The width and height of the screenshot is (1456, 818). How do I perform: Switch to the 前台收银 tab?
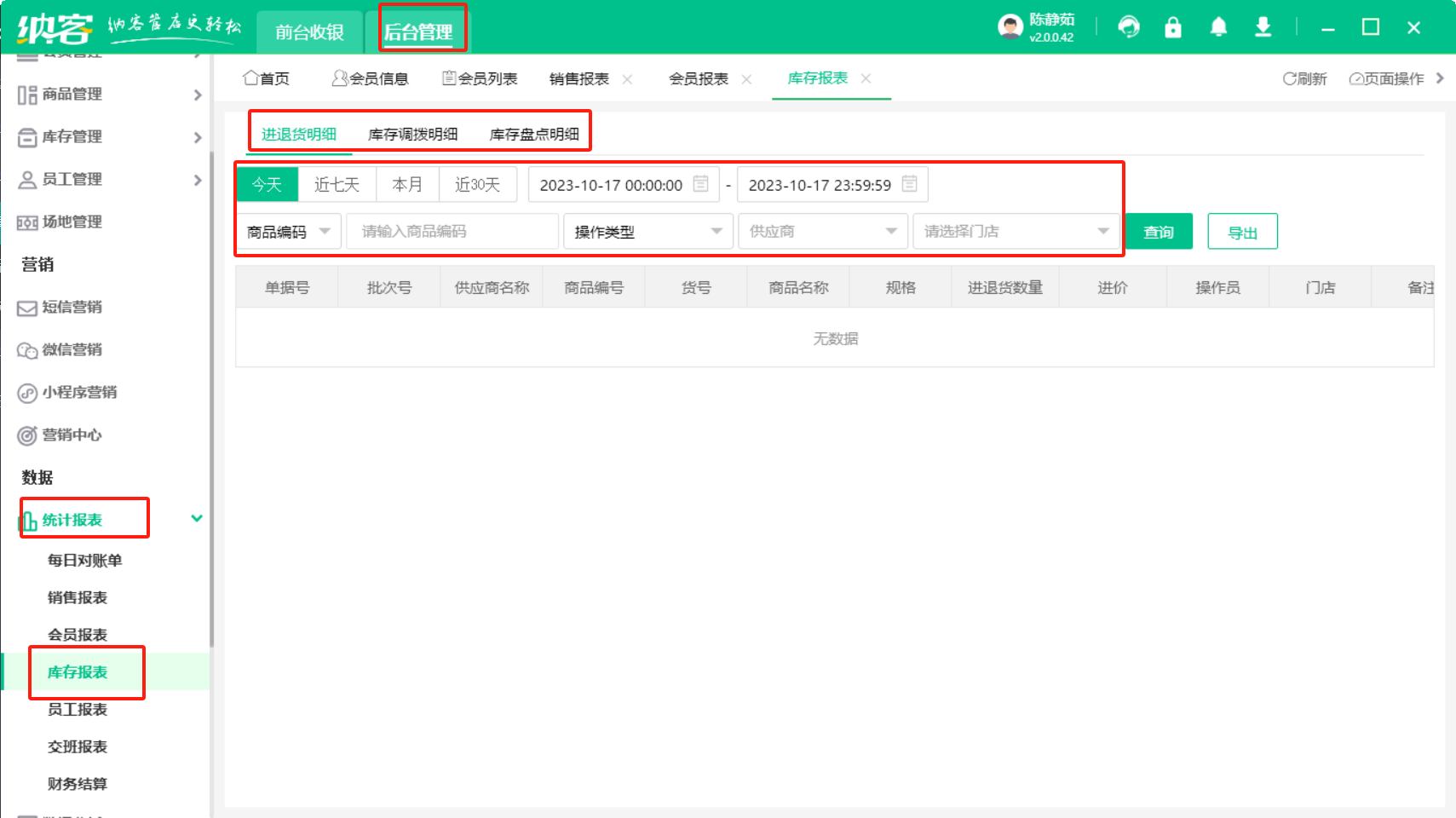tap(309, 32)
